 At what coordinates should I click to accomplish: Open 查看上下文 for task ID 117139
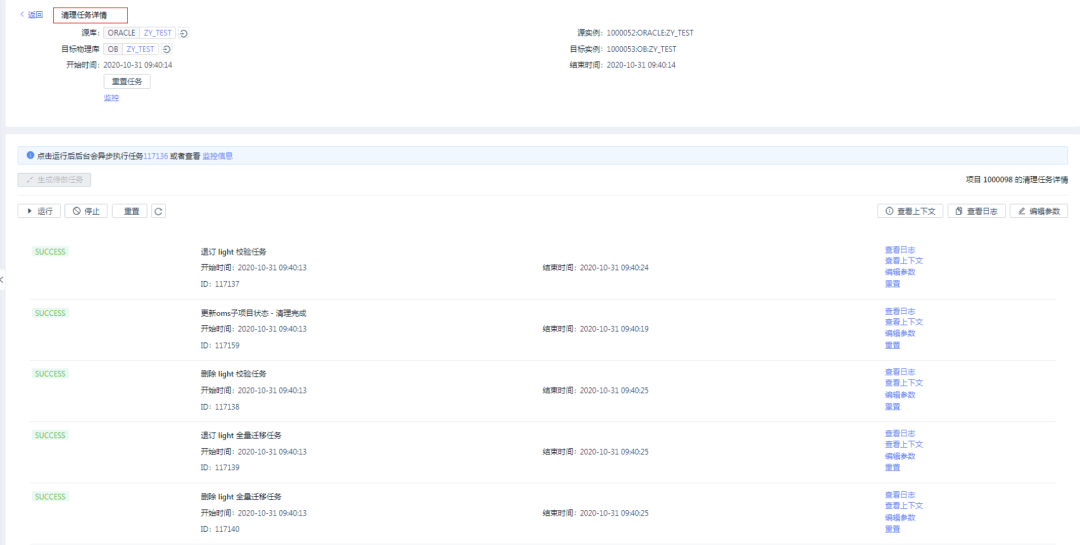click(x=904, y=444)
